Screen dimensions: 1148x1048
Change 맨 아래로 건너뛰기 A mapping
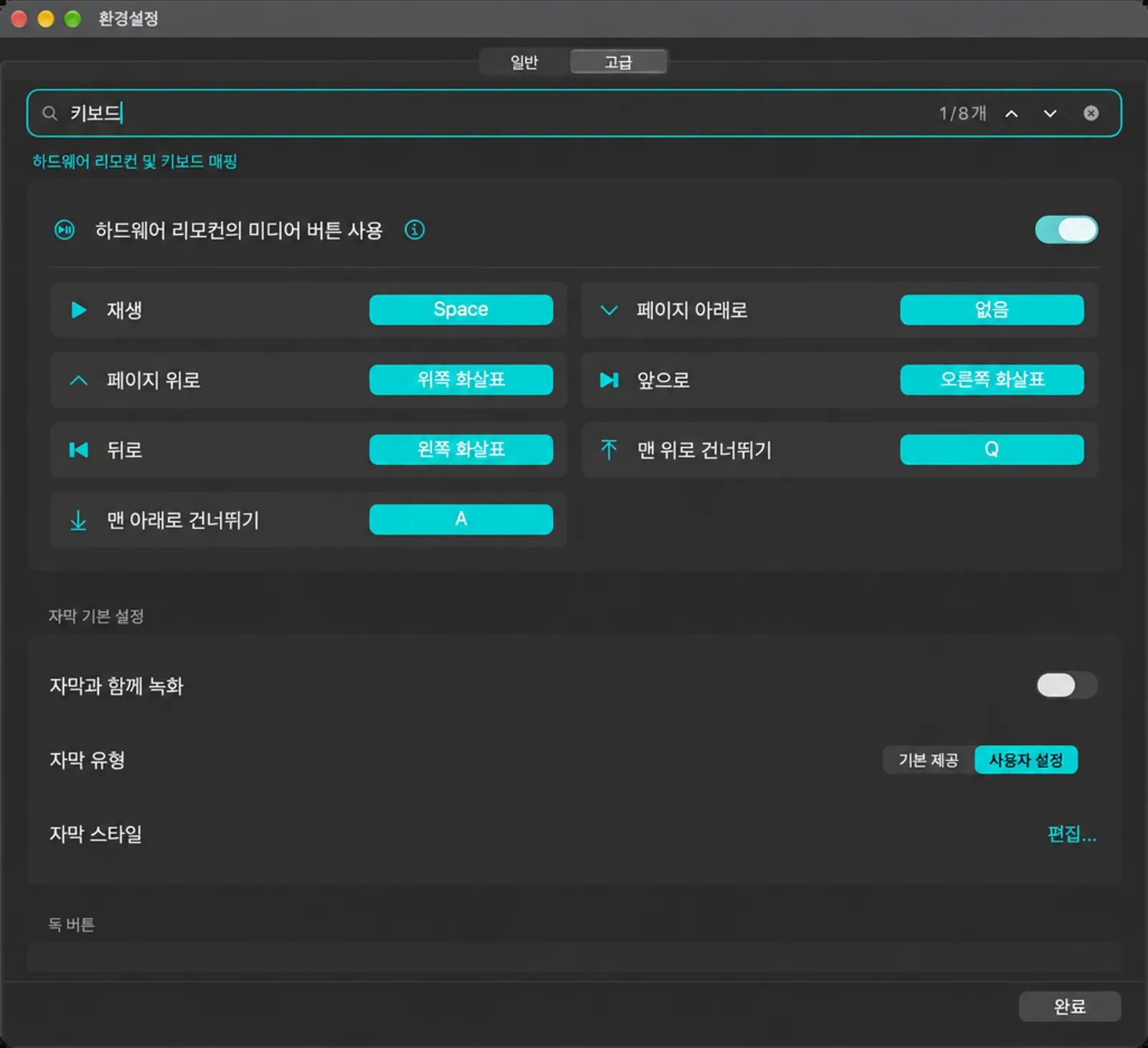coord(461,519)
